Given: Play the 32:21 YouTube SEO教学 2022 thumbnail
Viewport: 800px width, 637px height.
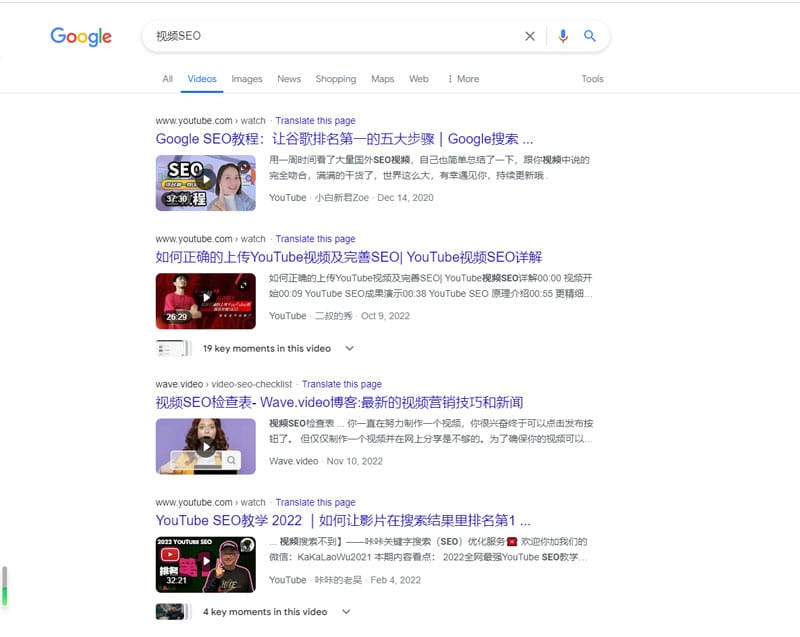Looking at the screenshot, I should click(x=206, y=565).
